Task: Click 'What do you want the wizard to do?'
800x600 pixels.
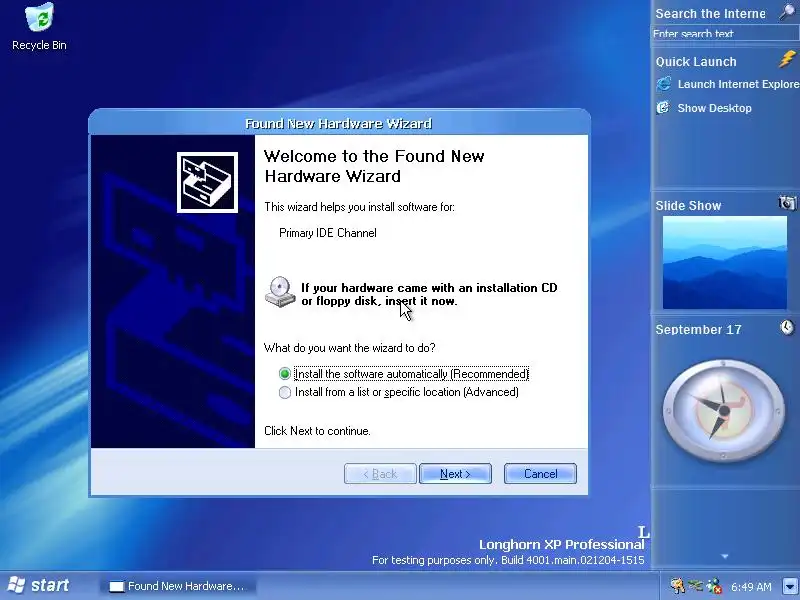Action: [x=349, y=348]
